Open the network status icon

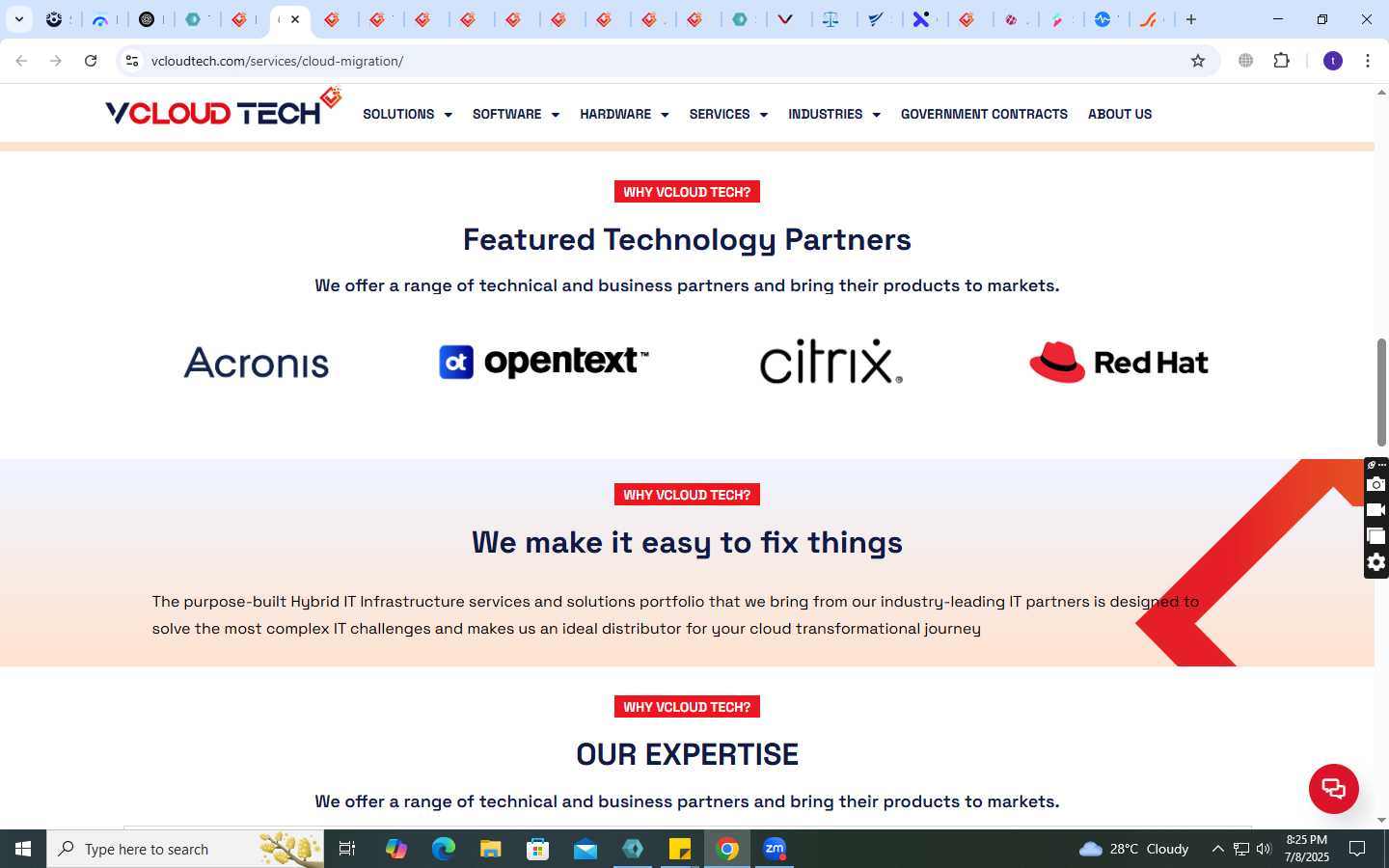click(1241, 849)
